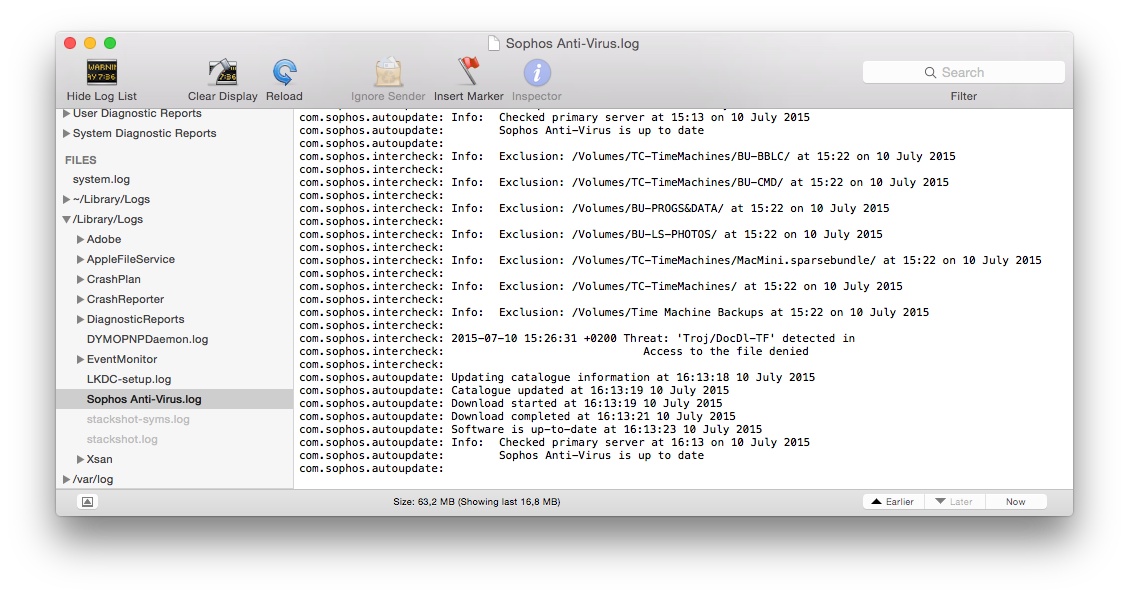Click the 'Size: 63,2 MB' status text
The image size is (1129, 596).
click(477, 502)
